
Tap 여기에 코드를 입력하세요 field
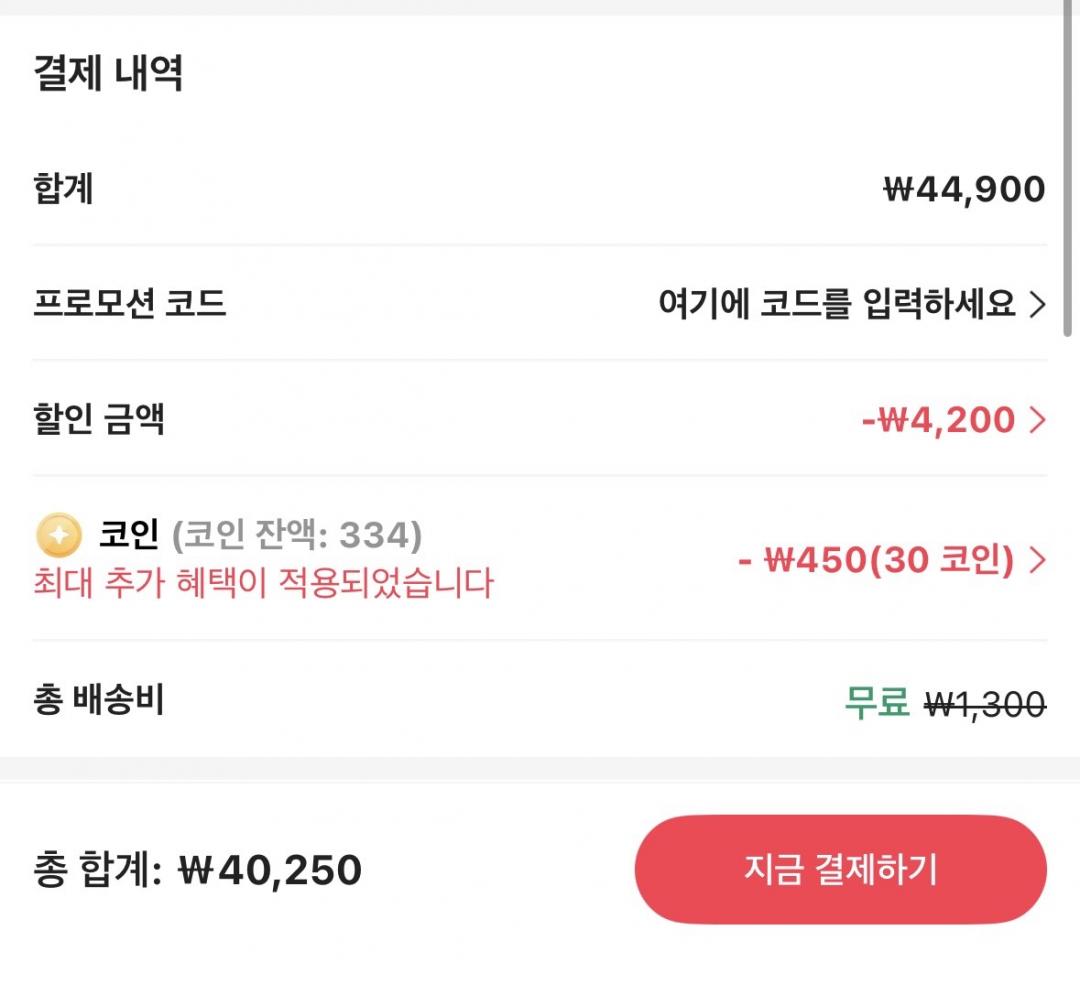[837, 303]
